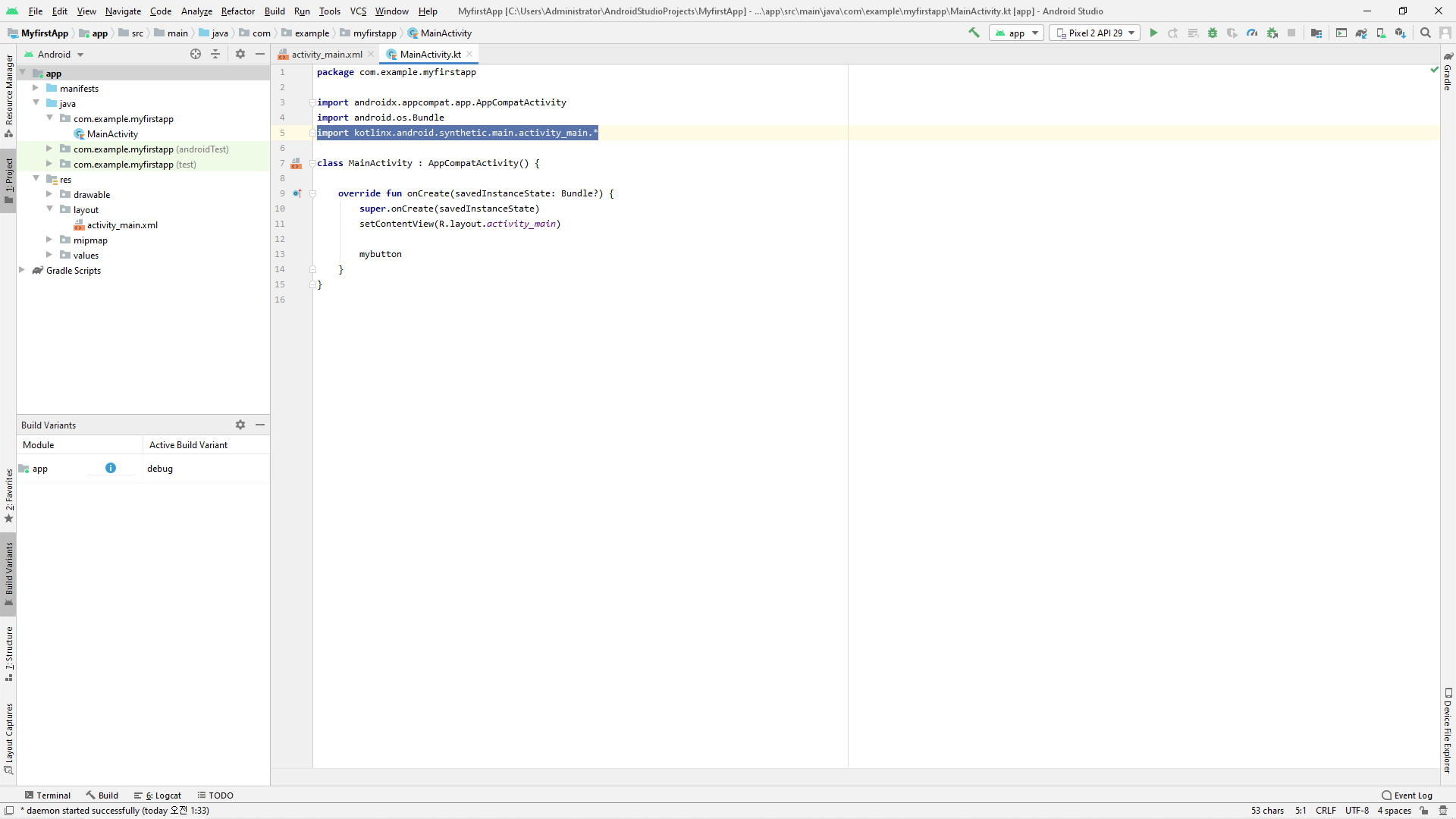Run the app with green play button
Image resolution: width=1456 pixels, height=819 pixels.
(1153, 33)
